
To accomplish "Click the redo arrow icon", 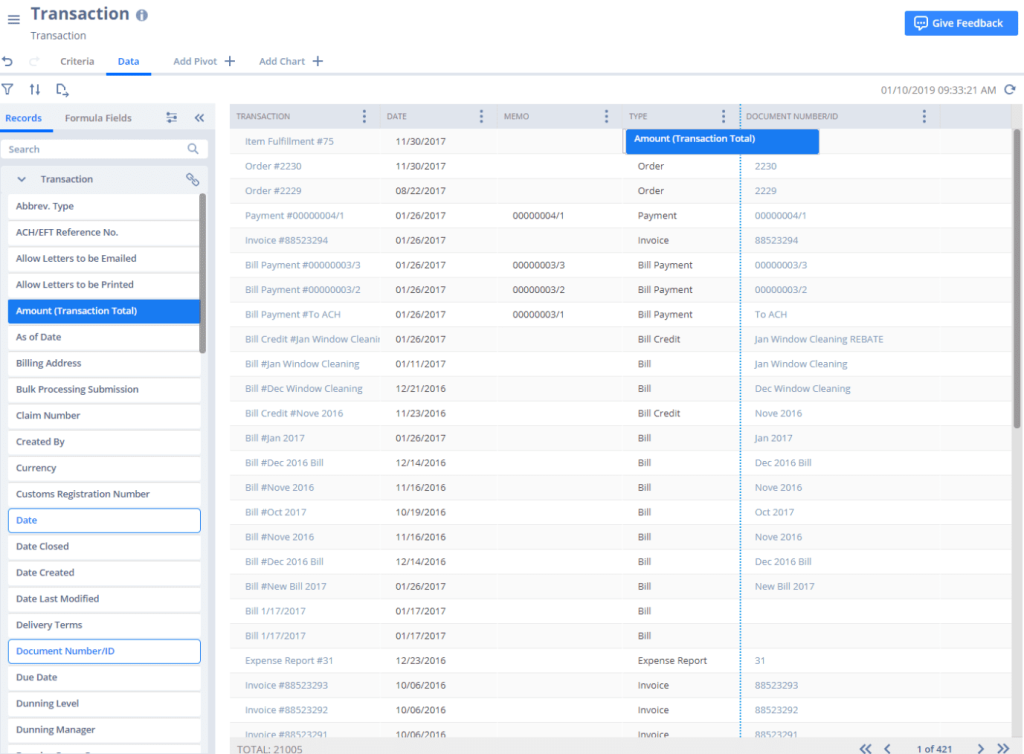I will [x=34, y=61].
